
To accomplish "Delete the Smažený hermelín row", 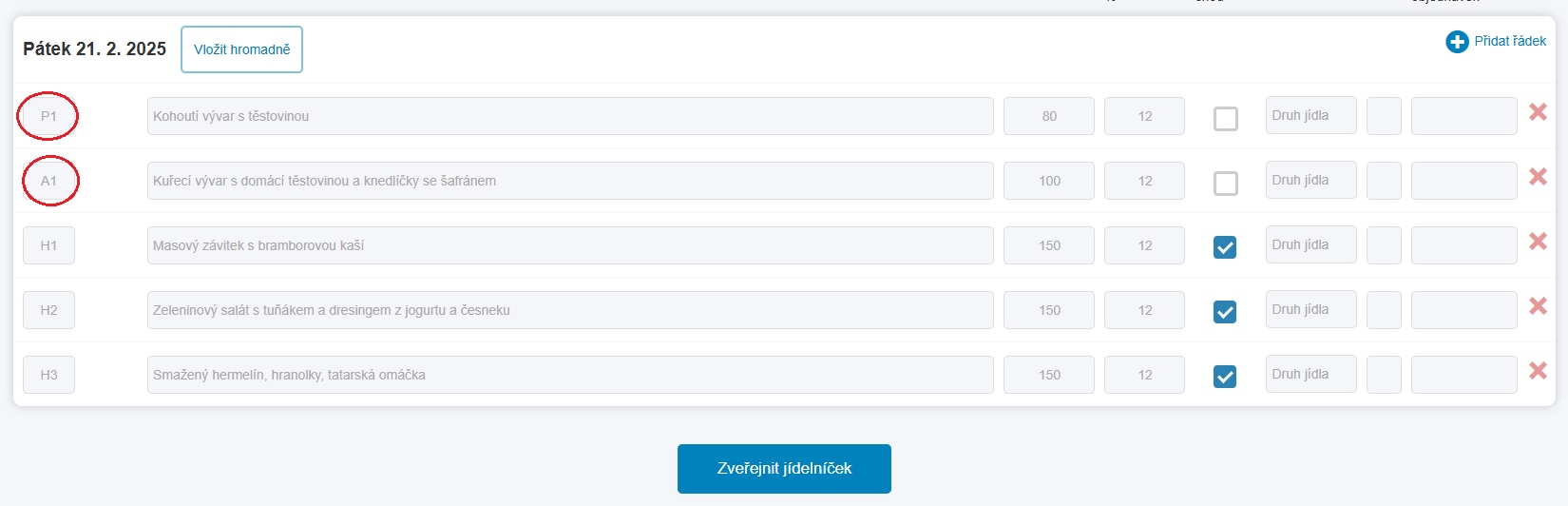I will [x=1538, y=371].
